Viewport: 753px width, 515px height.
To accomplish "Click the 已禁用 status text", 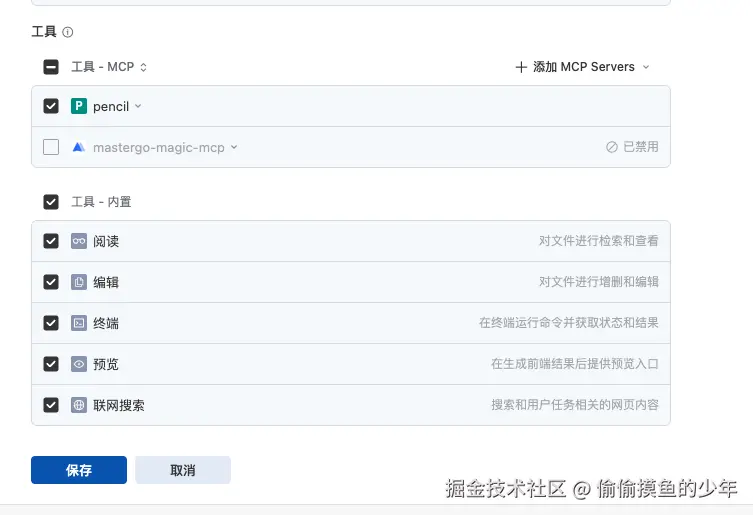I will (x=641, y=147).
